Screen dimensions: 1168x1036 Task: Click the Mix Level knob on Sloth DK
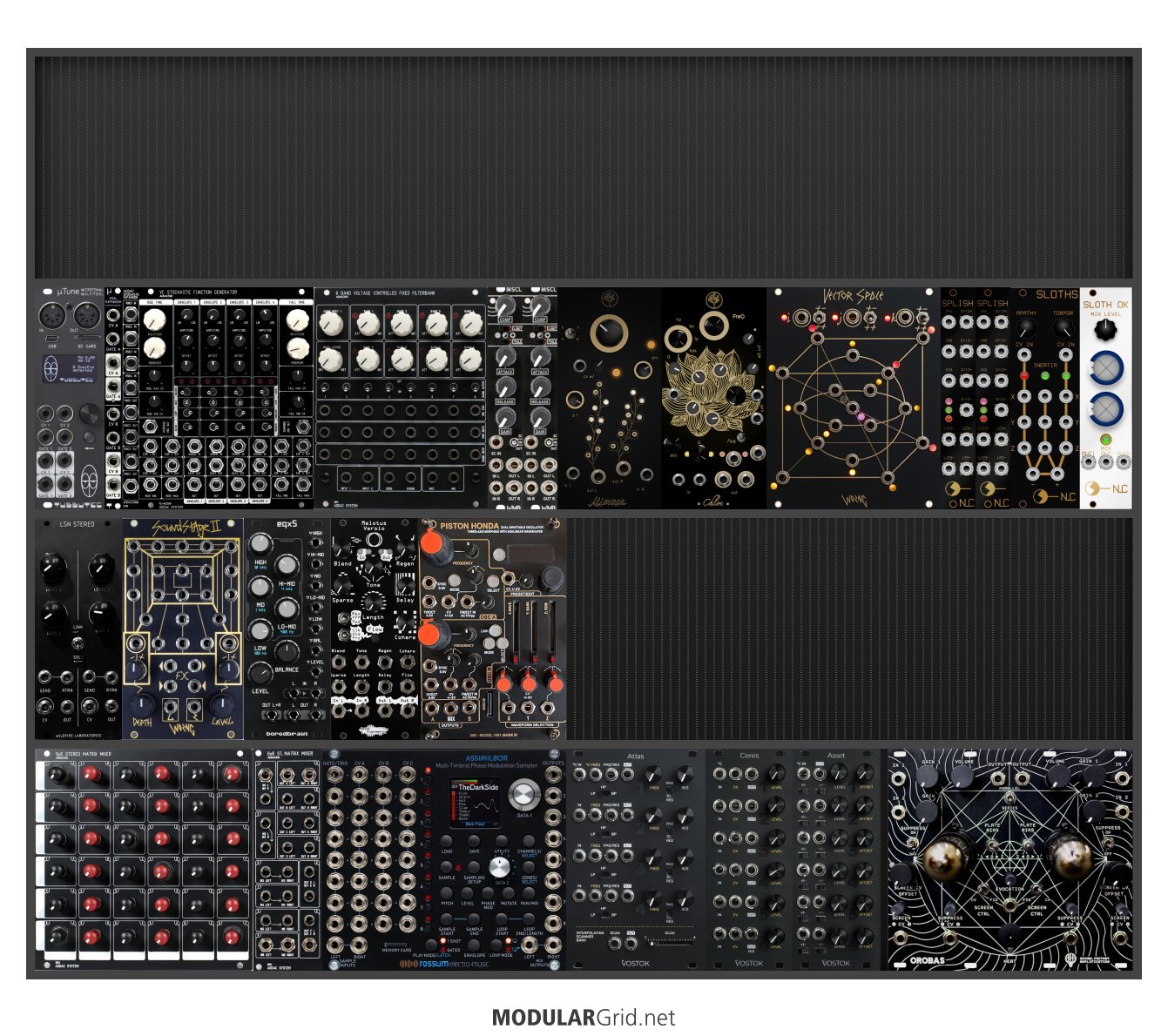pyautogui.click(x=1104, y=331)
